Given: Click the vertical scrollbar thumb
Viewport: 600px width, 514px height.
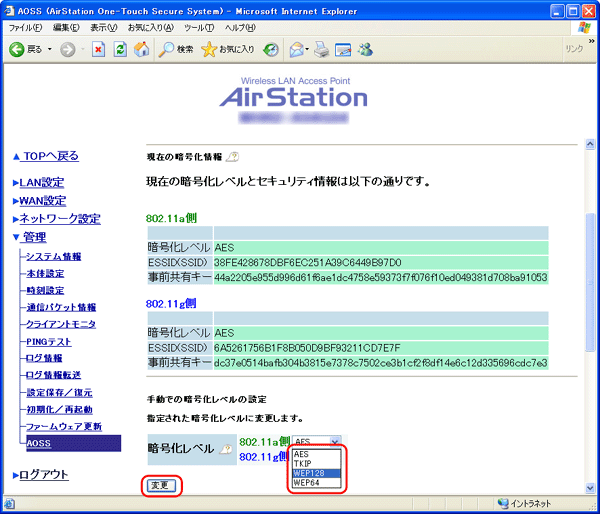Looking at the screenshot, I should point(590,282).
